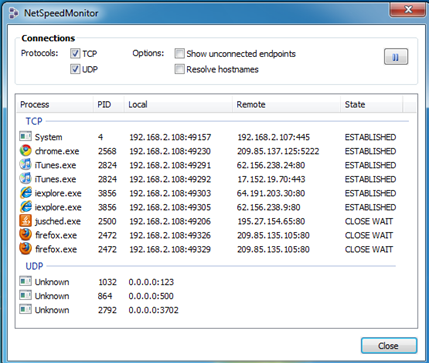Select the System process name
Viewport: 429px width, 363px height.
click(49, 137)
